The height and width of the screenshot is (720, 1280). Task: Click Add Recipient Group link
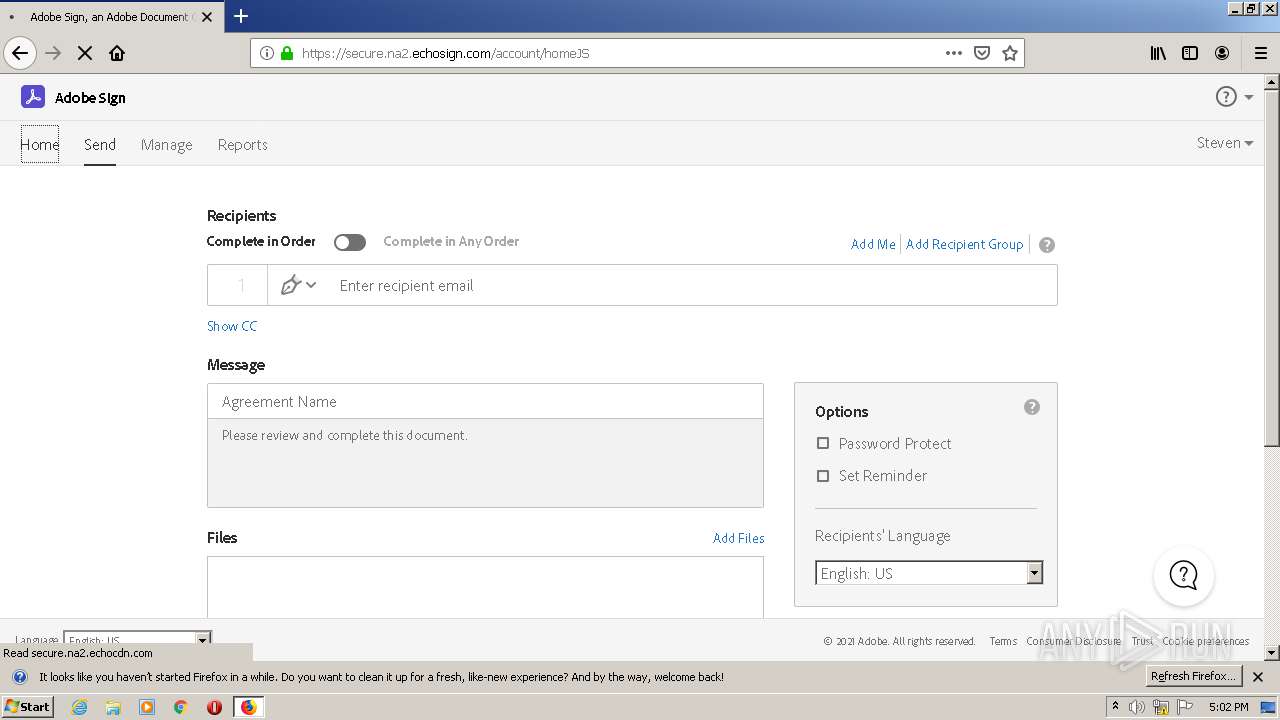click(965, 244)
